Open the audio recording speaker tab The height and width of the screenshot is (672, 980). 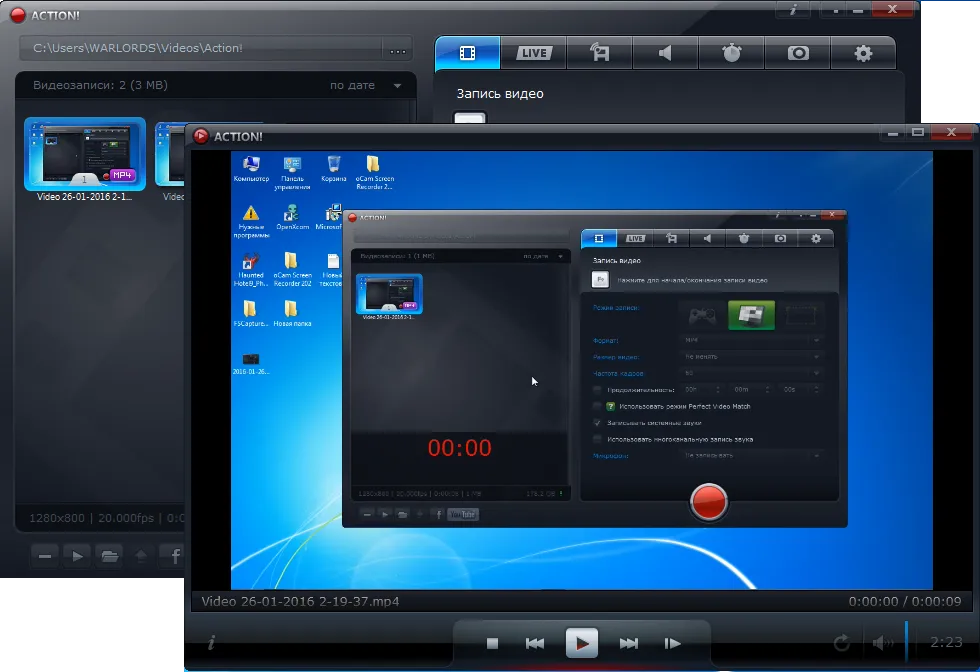[x=665, y=53]
